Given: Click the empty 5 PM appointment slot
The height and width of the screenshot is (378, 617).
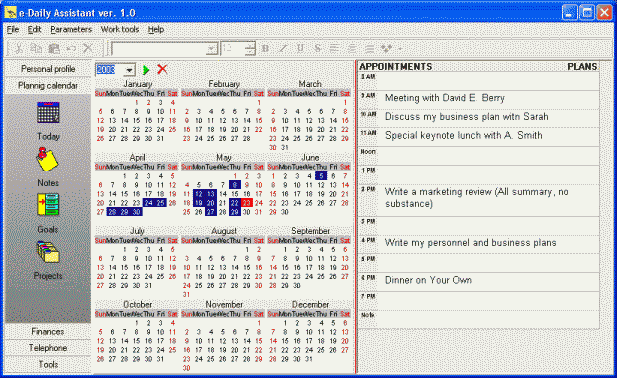Looking at the screenshot, I should tap(488, 264).
